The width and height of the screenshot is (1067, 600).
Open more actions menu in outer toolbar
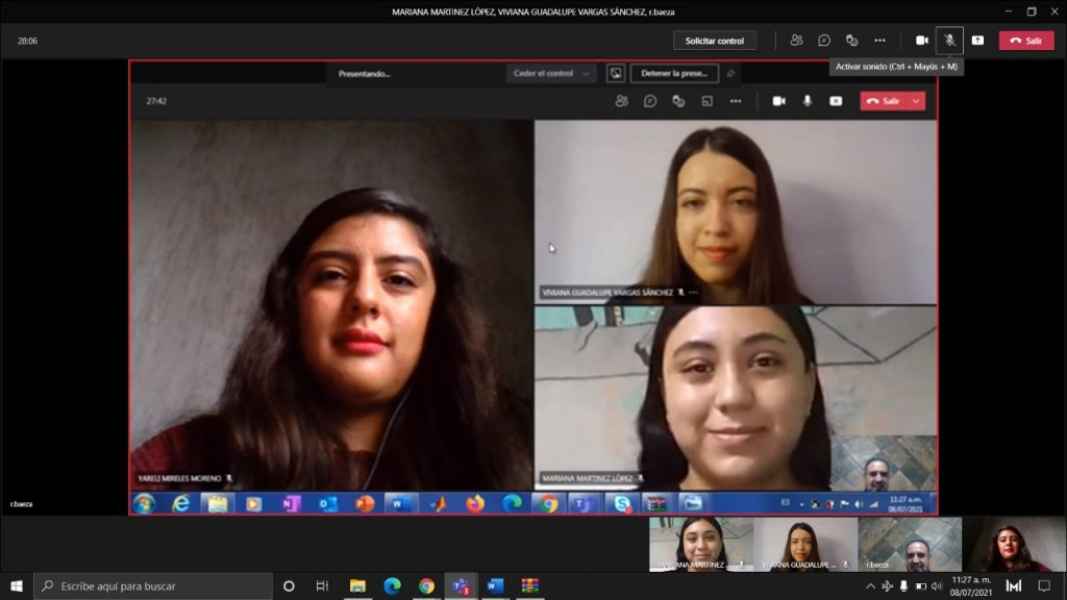click(x=880, y=41)
